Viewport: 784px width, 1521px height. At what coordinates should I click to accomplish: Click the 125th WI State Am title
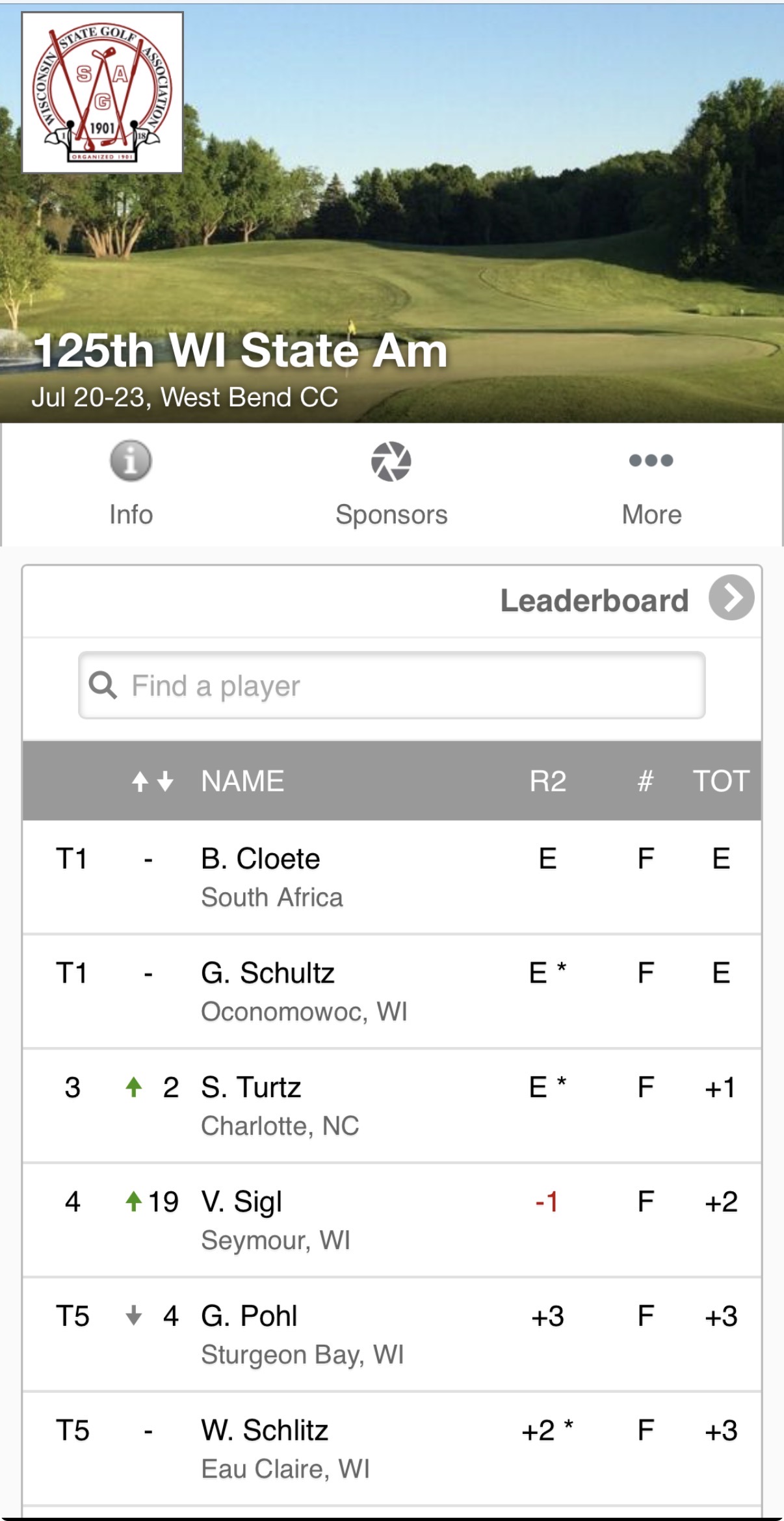240,350
